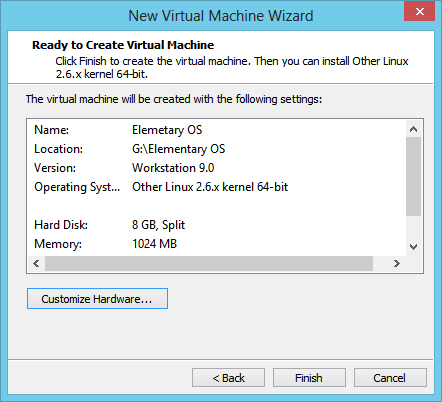Select the Hard Disk row 8 GB, Split
The height and width of the screenshot is (402, 442).
point(217,225)
